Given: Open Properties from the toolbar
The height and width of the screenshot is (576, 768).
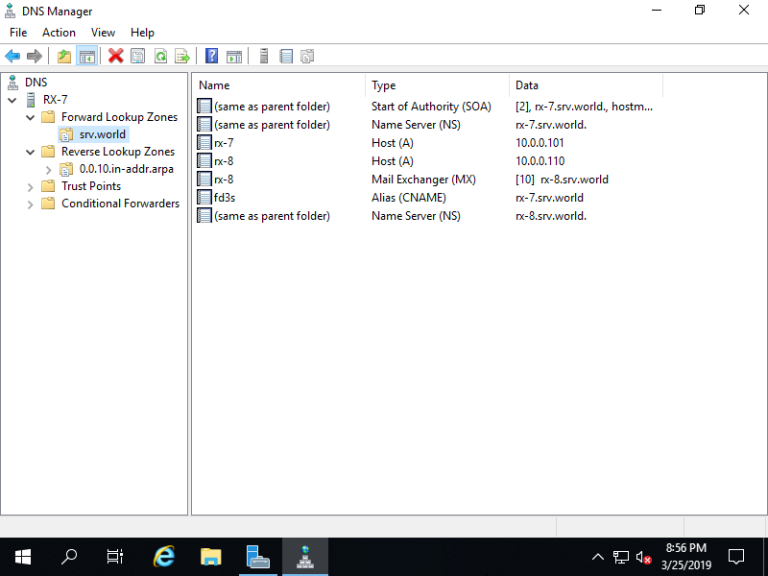Looking at the screenshot, I should pos(138,56).
